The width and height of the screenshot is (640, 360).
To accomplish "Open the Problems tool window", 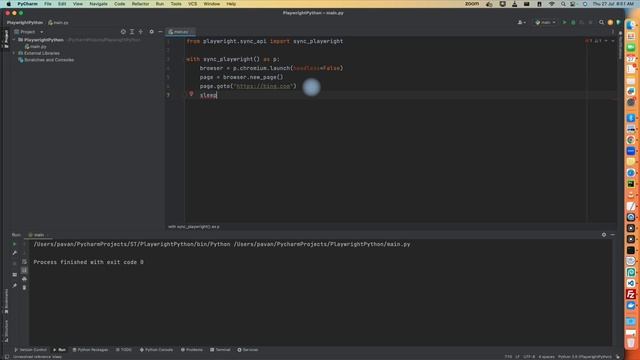I will coord(191,350).
